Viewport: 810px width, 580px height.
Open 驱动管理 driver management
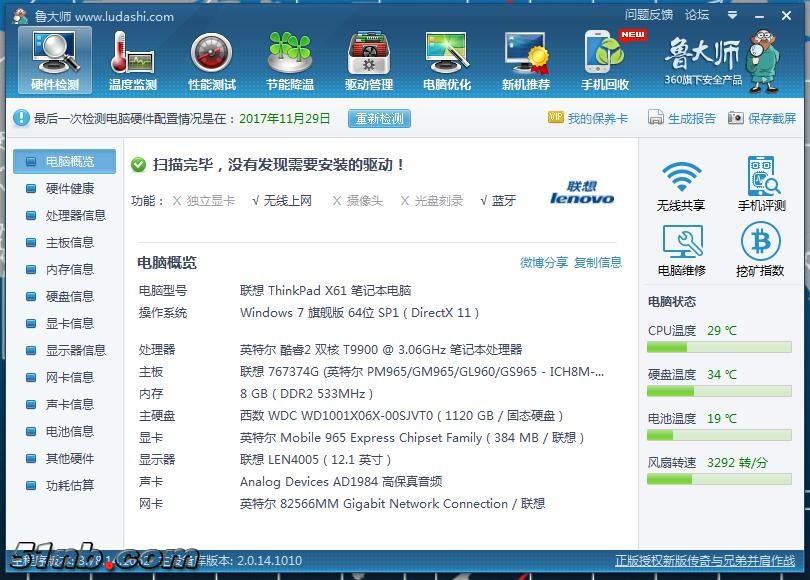click(x=369, y=60)
